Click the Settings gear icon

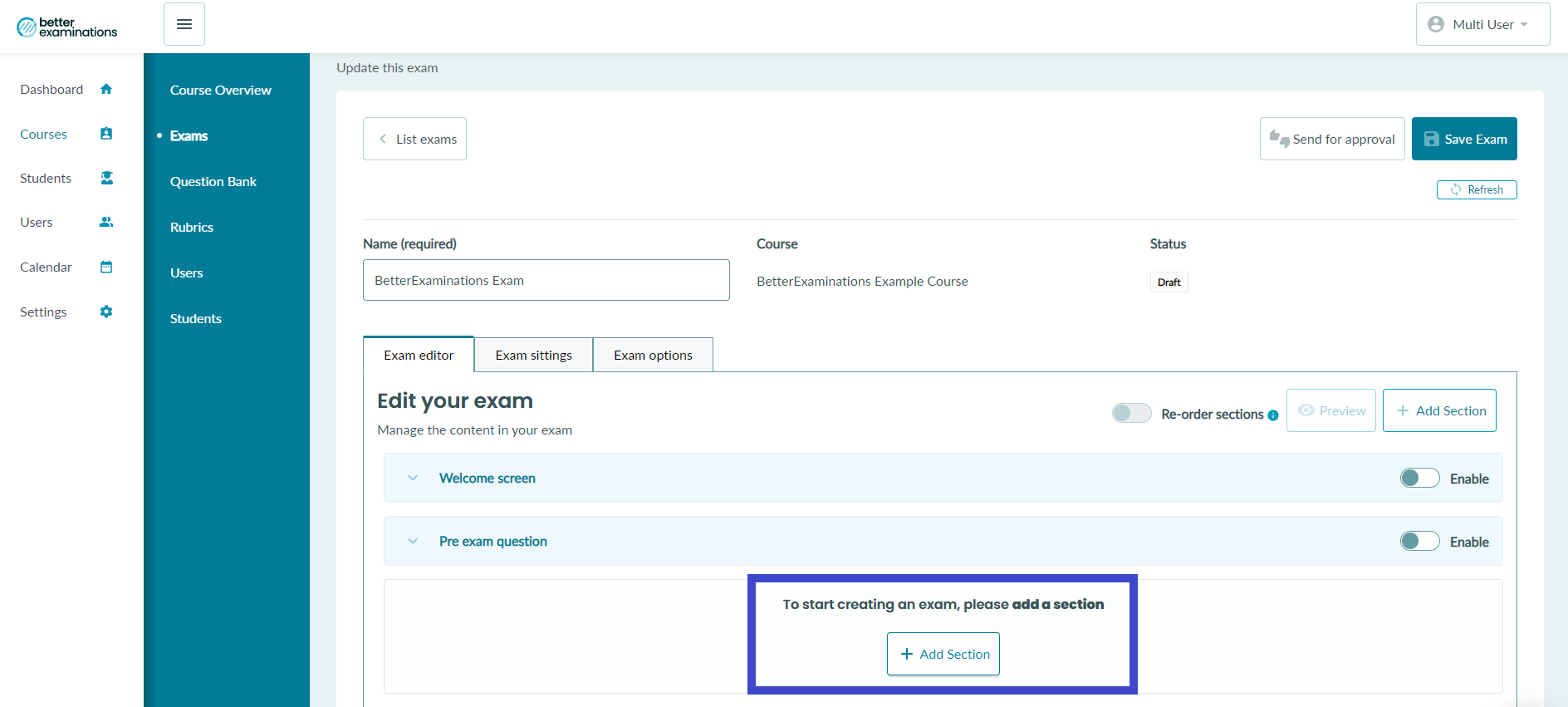[x=106, y=312]
